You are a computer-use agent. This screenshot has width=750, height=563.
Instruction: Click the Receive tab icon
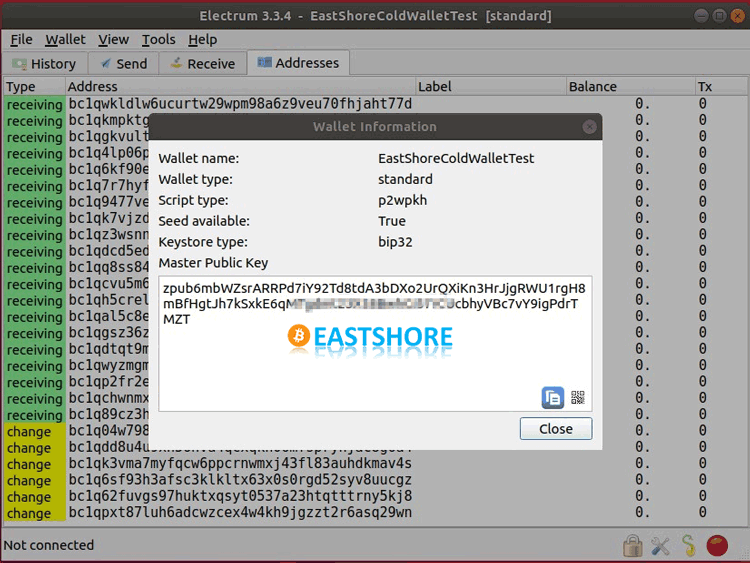176,62
